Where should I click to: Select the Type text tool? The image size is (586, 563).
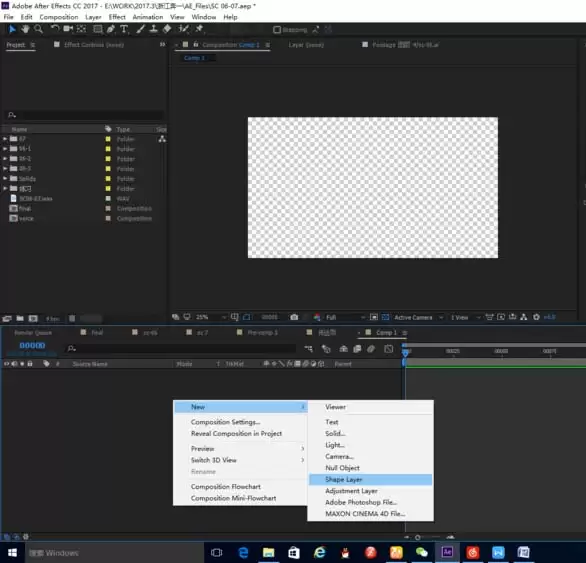pos(124,29)
